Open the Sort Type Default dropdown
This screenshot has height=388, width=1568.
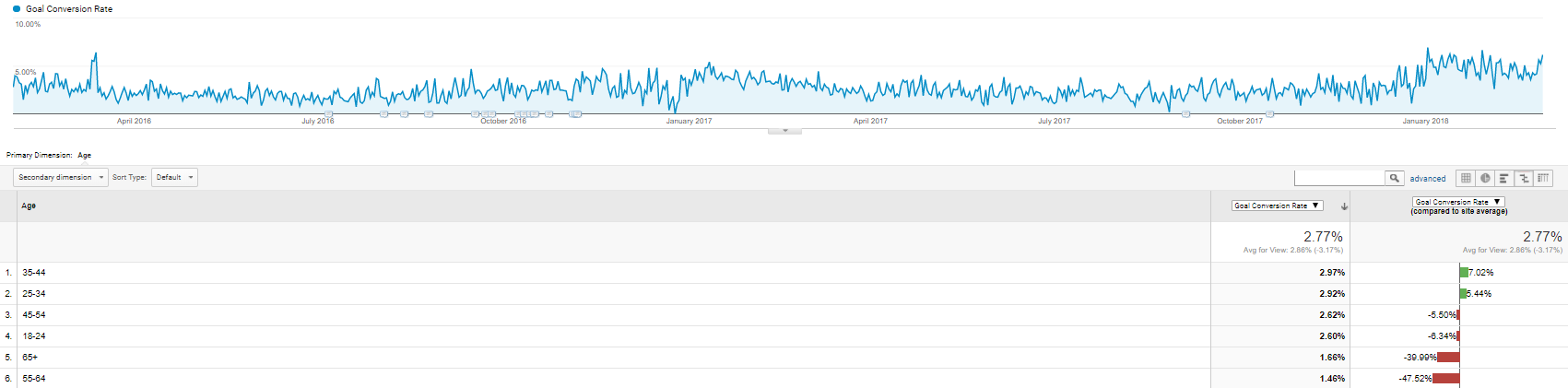(x=174, y=177)
